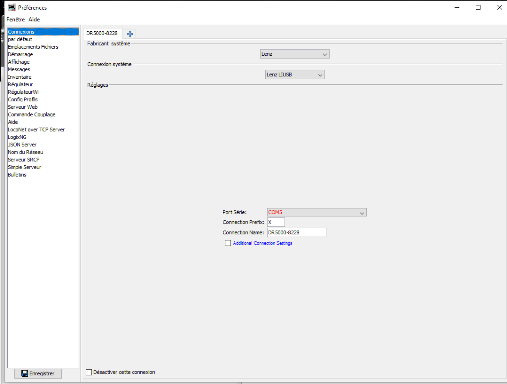Open the Port Série COM dropdown
Image resolution: width=507 pixels, height=384 pixels.
tap(317, 212)
